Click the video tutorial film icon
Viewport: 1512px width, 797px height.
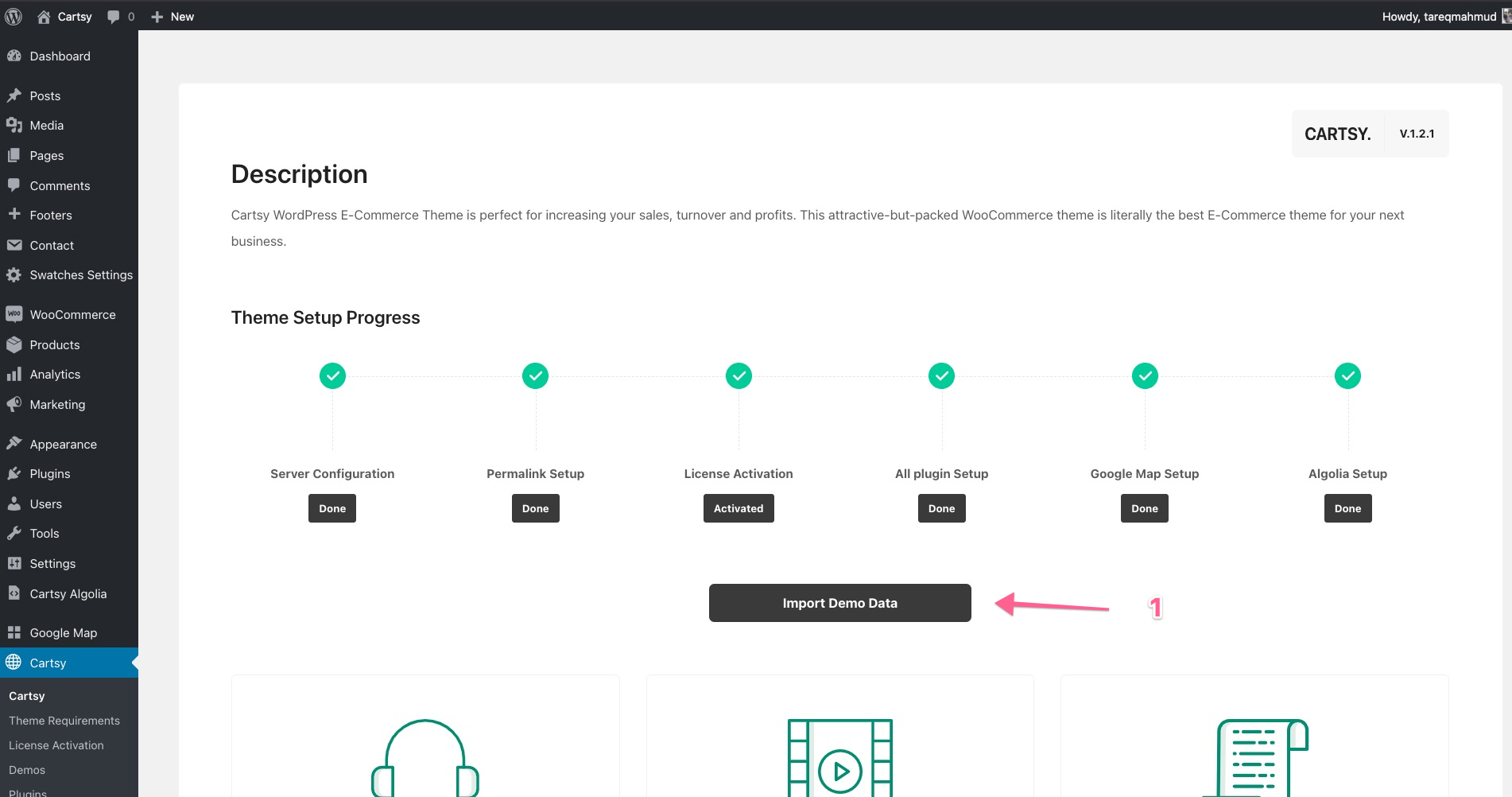pyautogui.click(x=840, y=758)
